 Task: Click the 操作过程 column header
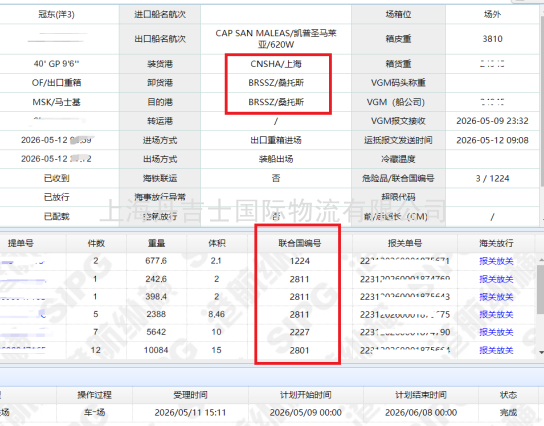coord(94,395)
